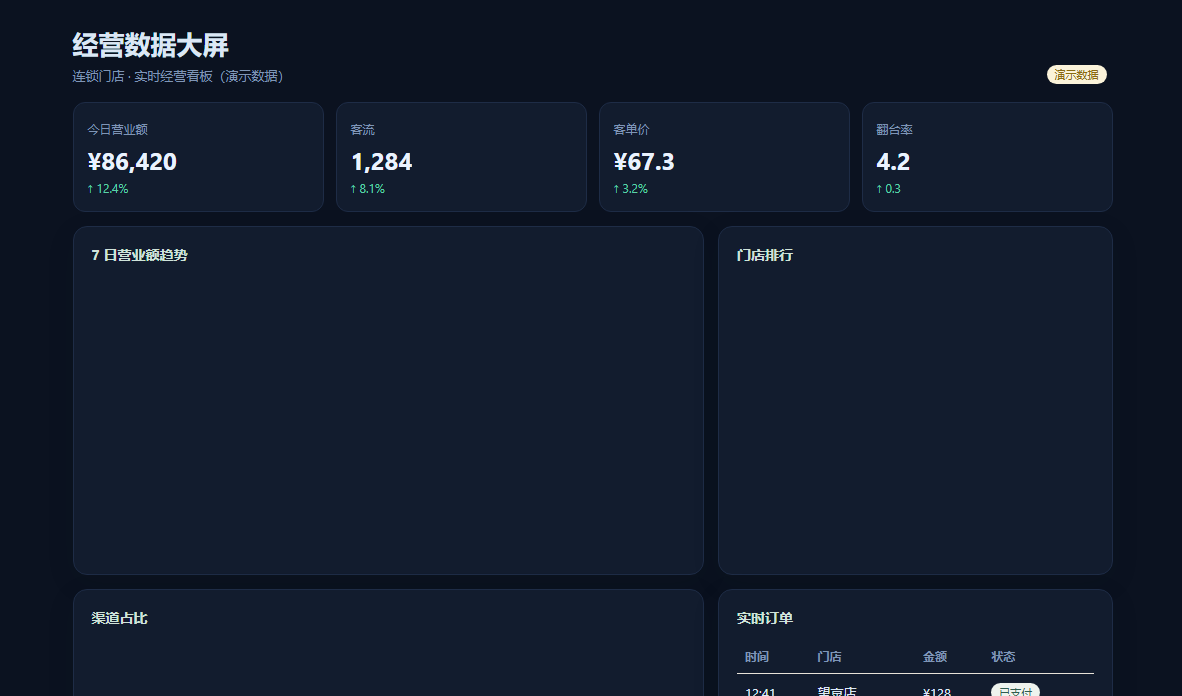This screenshot has height=696, width=1182.
Task: Click the 今日营业额 card label
Action: click(x=118, y=130)
